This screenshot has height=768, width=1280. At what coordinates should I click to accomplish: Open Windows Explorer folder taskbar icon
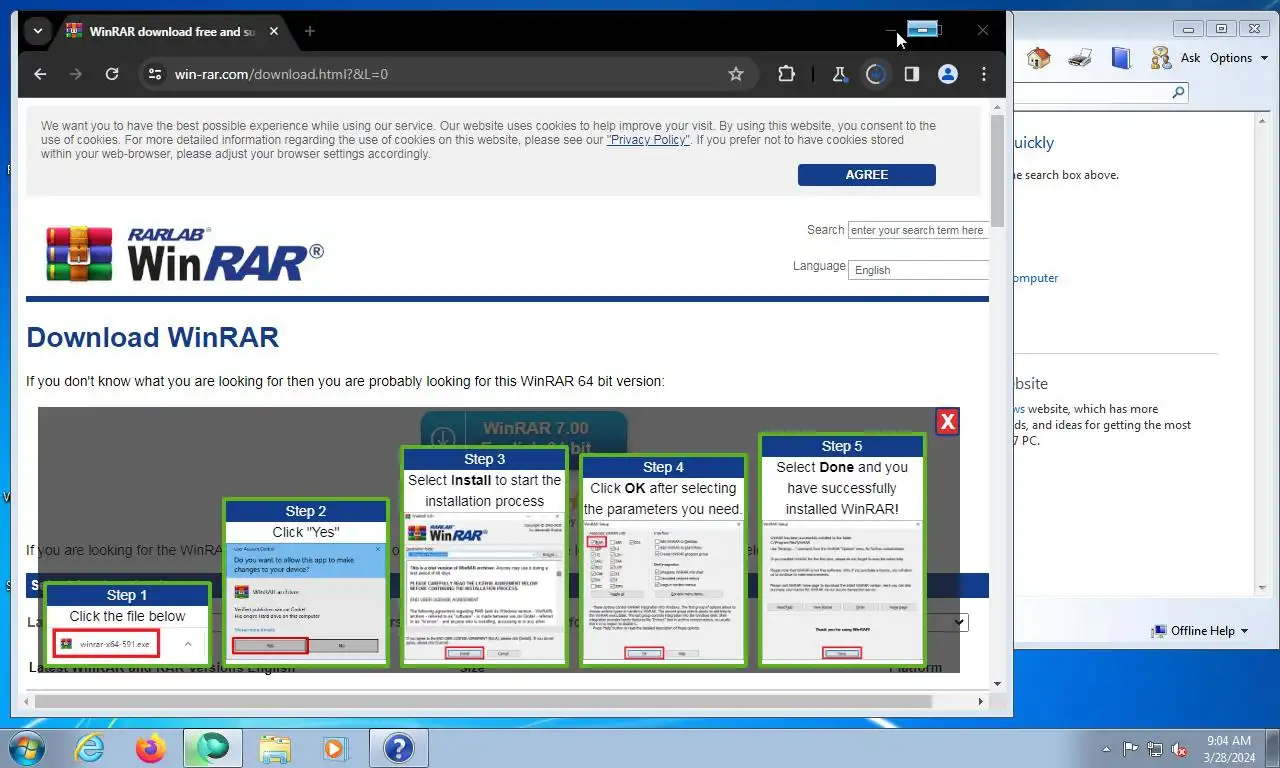[275, 748]
